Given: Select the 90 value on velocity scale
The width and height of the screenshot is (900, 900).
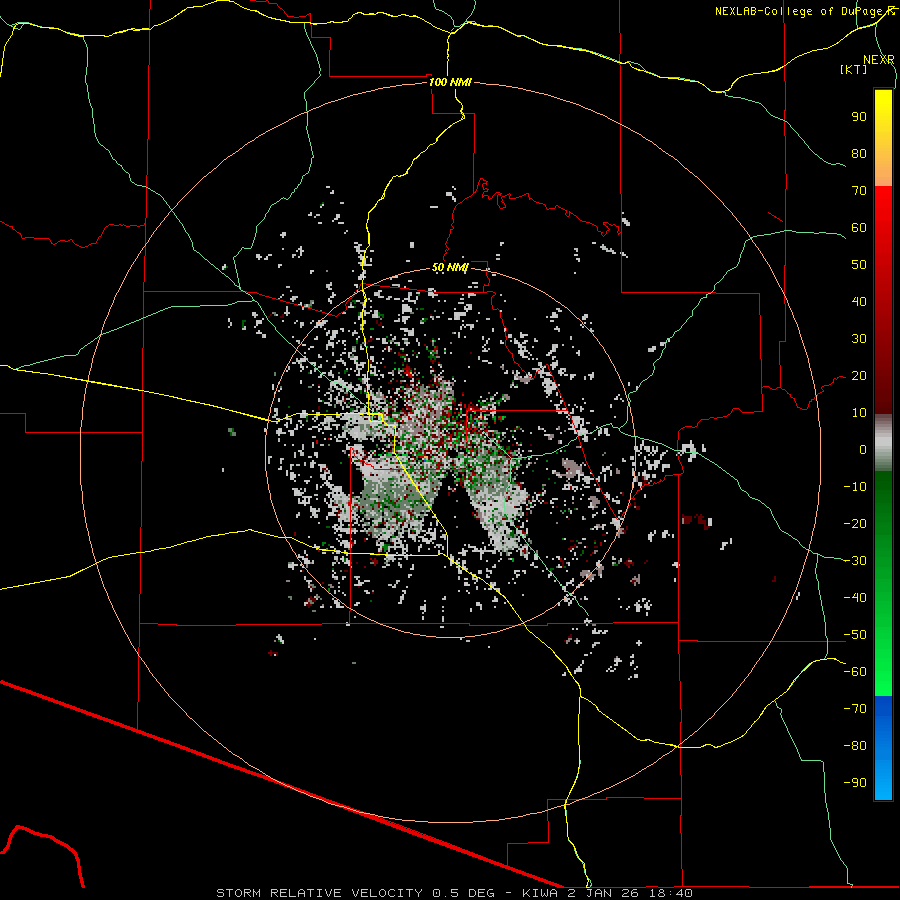Looking at the screenshot, I should (859, 117).
